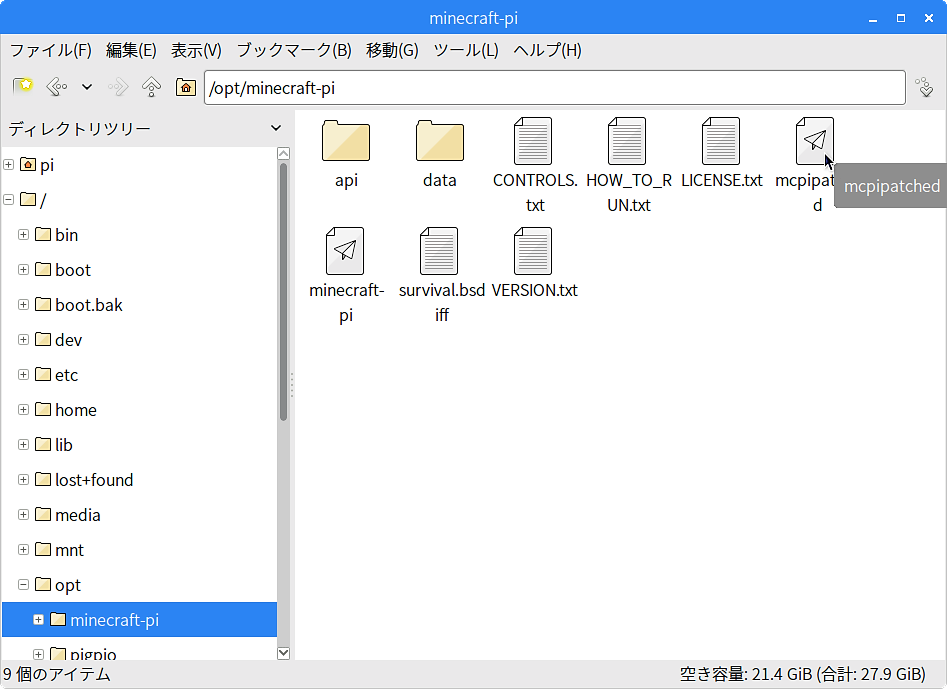Expand the boot folder node
Screen dimensions: 947x689
pos(24,269)
